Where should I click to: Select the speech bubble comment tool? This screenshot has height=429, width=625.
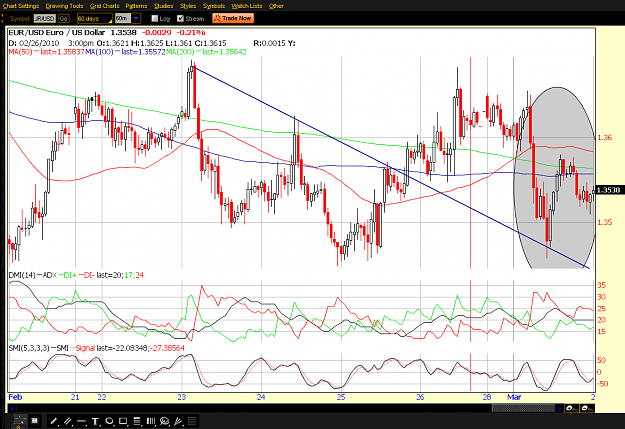pos(165,421)
